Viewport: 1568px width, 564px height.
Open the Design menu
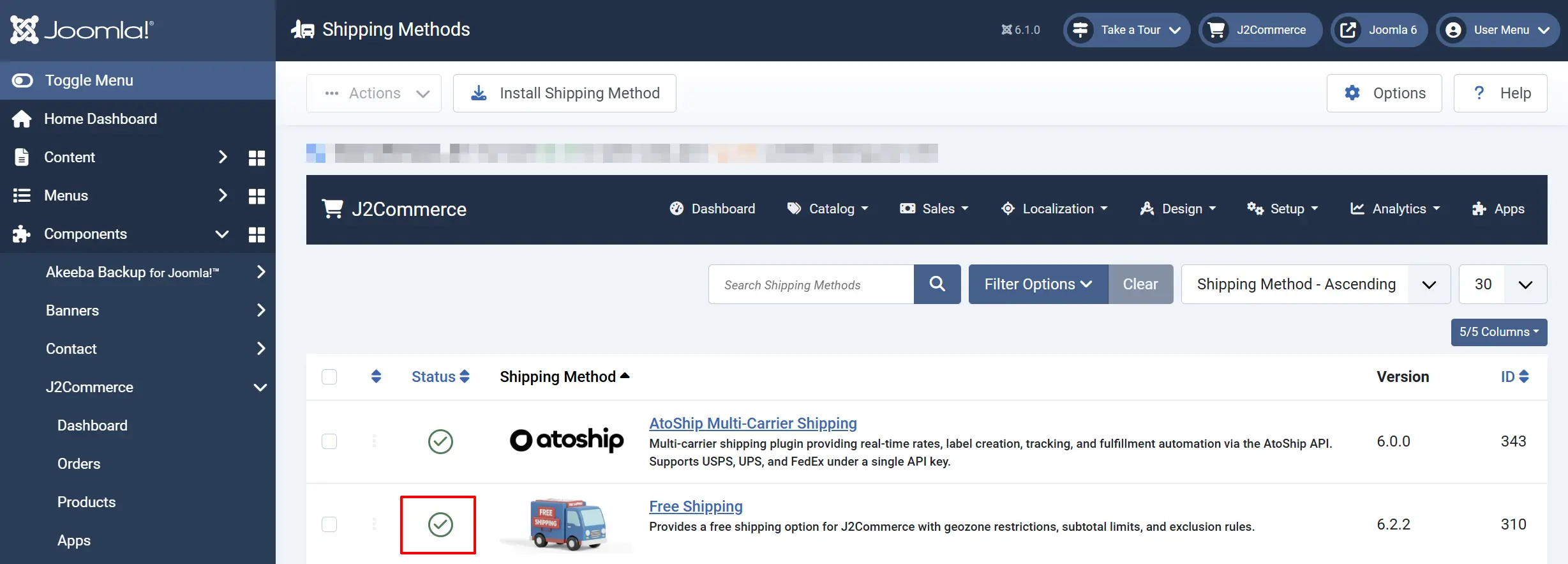(x=1178, y=209)
